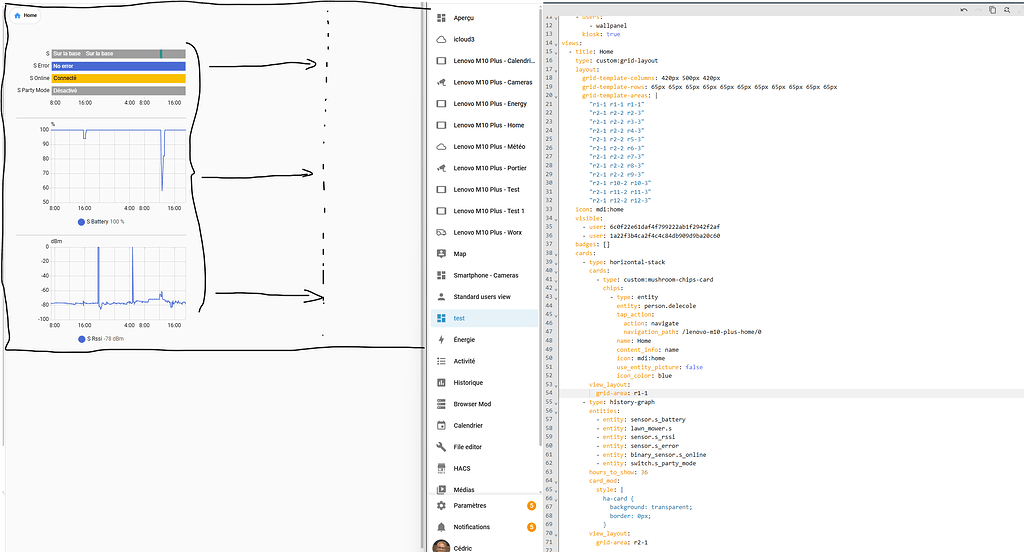Image resolution: width=1024 pixels, height=552 pixels.
Task: Open the Notifications bell icon
Action: [x=441, y=527]
